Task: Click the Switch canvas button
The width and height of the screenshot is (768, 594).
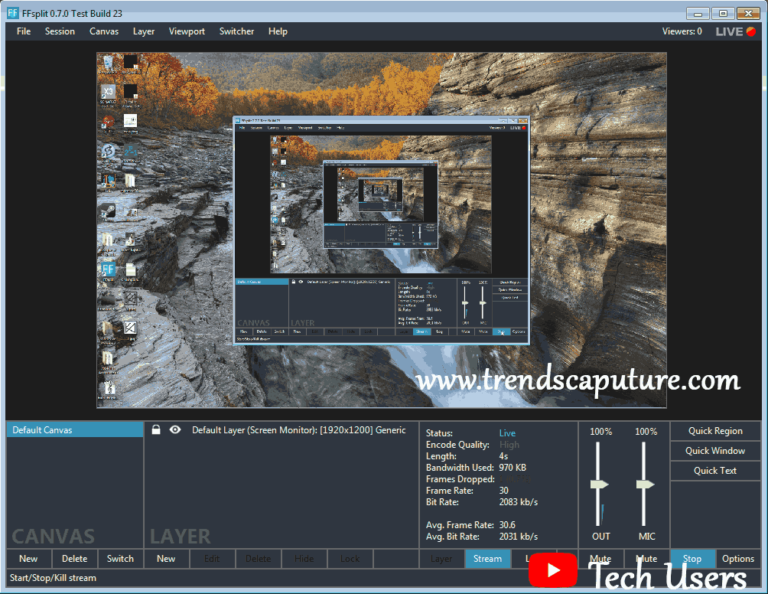Action: 120,559
